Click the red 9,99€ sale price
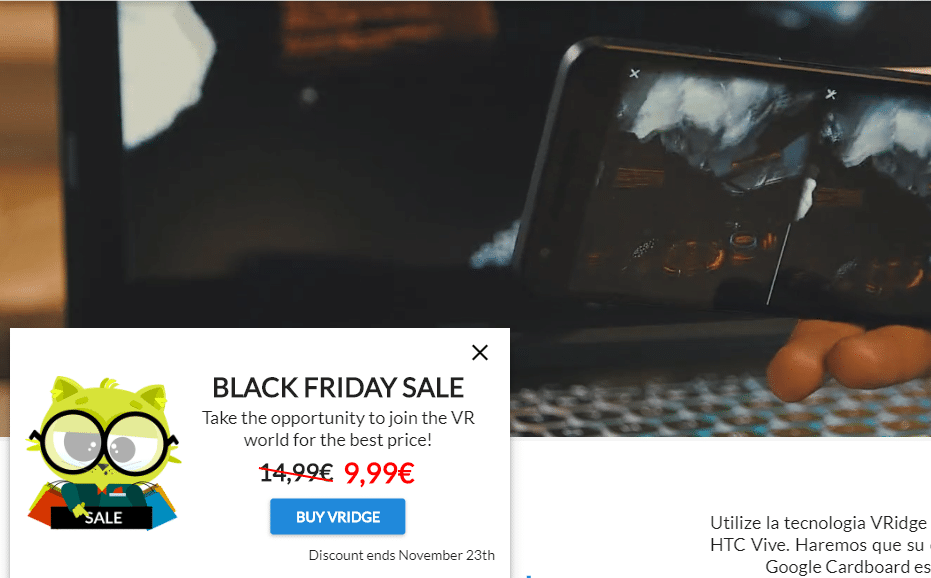 [379, 473]
